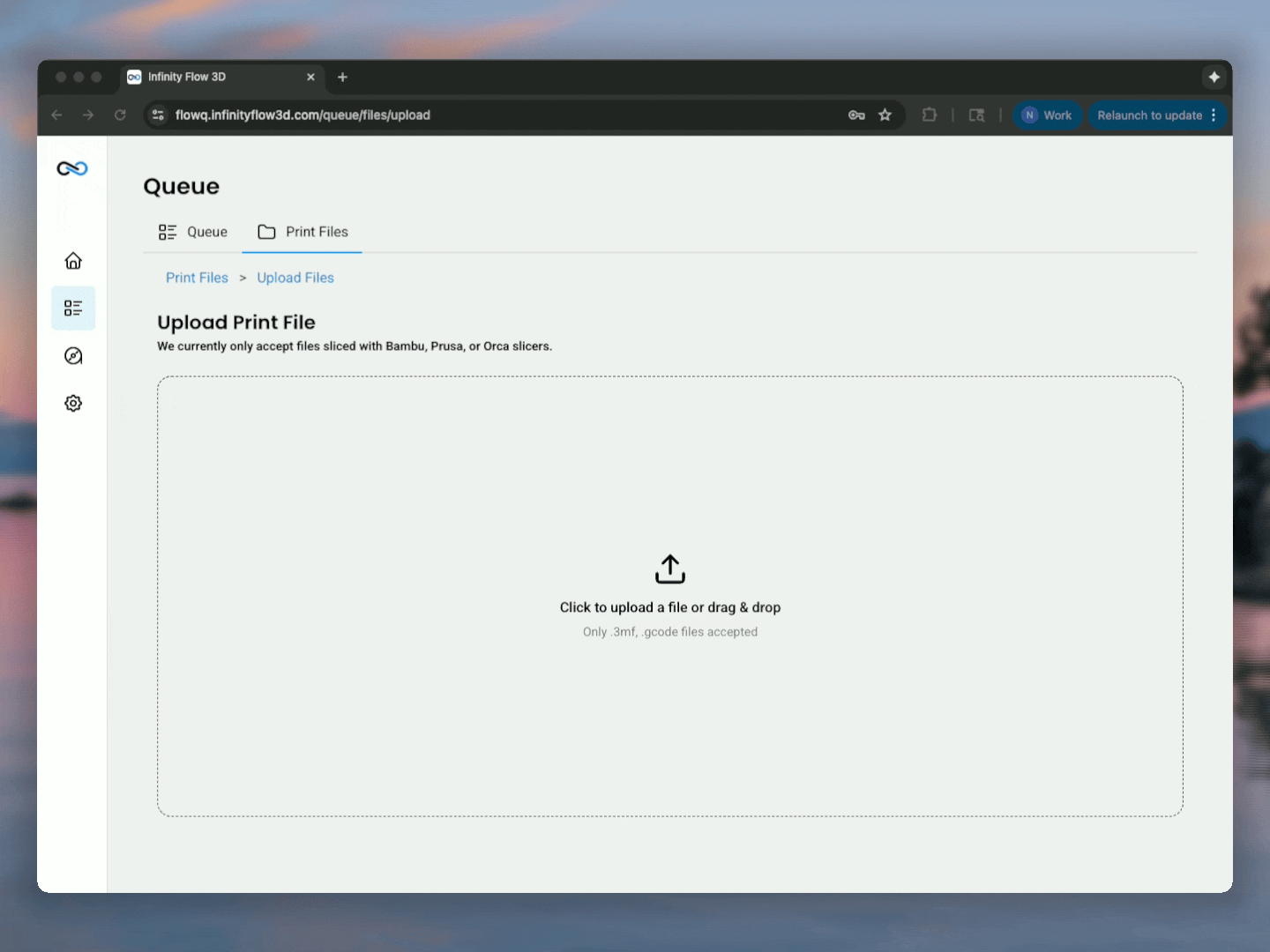1270x952 pixels.
Task: Switch to the Queue tab
Action: [193, 232]
